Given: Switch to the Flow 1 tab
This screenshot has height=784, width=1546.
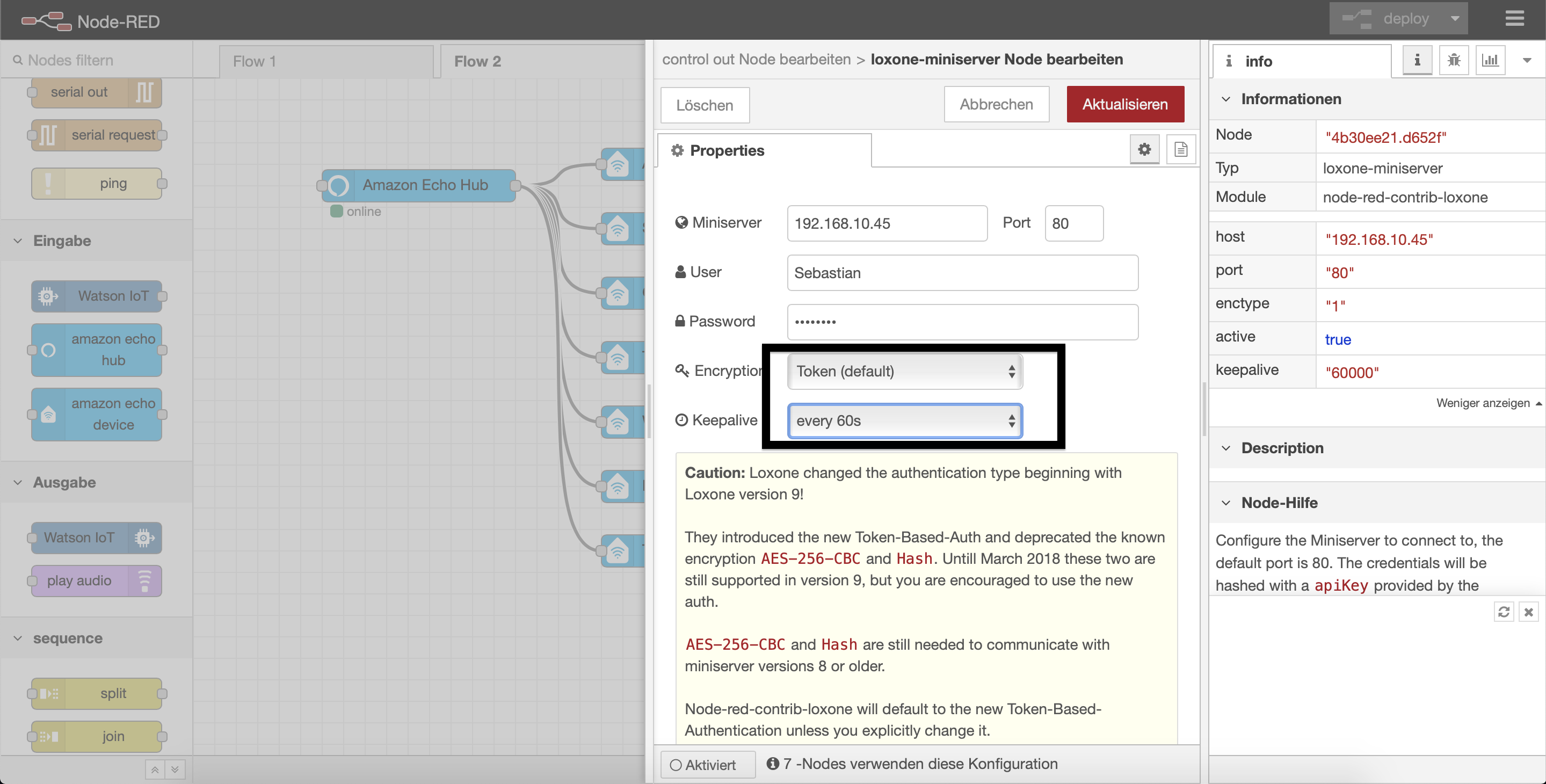Looking at the screenshot, I should (255, 61).
